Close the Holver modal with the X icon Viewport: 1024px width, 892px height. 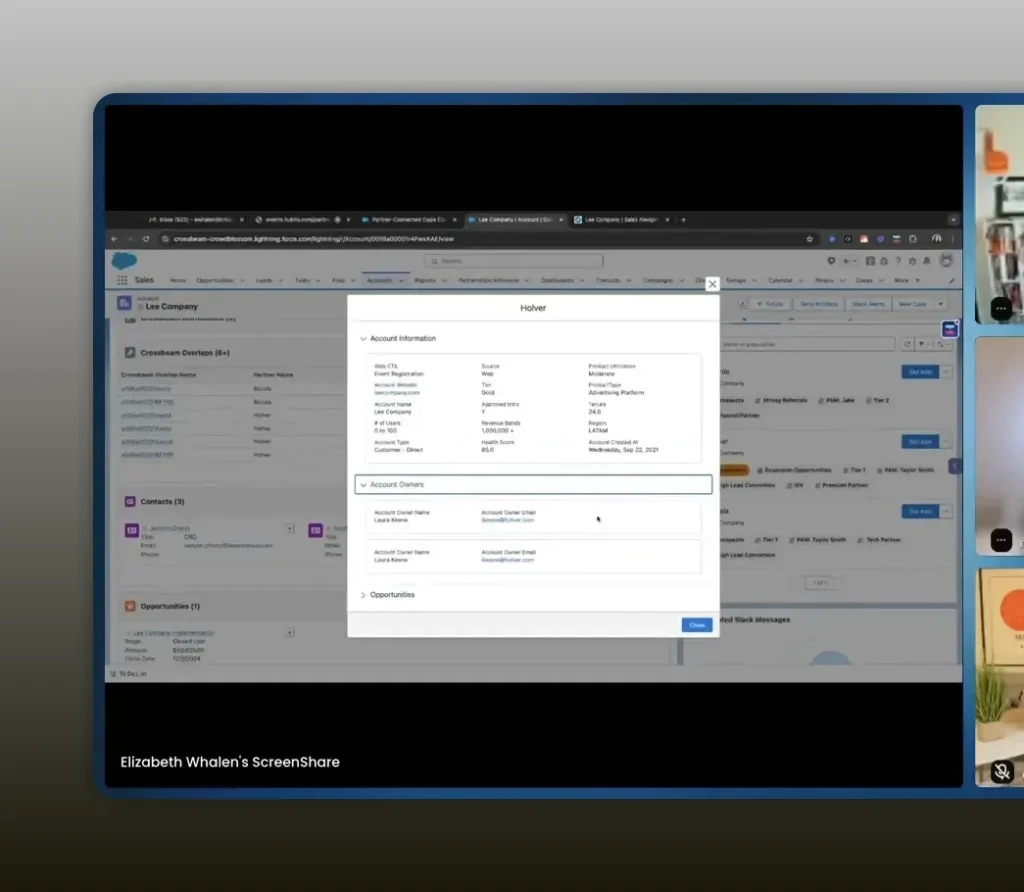pyautogui.click(x=712, y=284)
